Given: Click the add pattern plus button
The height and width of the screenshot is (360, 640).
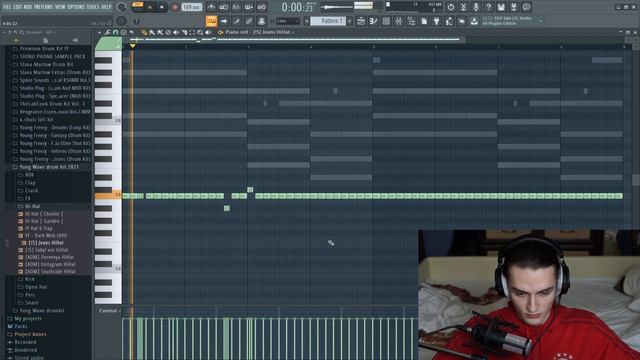Looking at the screenshot, I should (x=350, y=21).
